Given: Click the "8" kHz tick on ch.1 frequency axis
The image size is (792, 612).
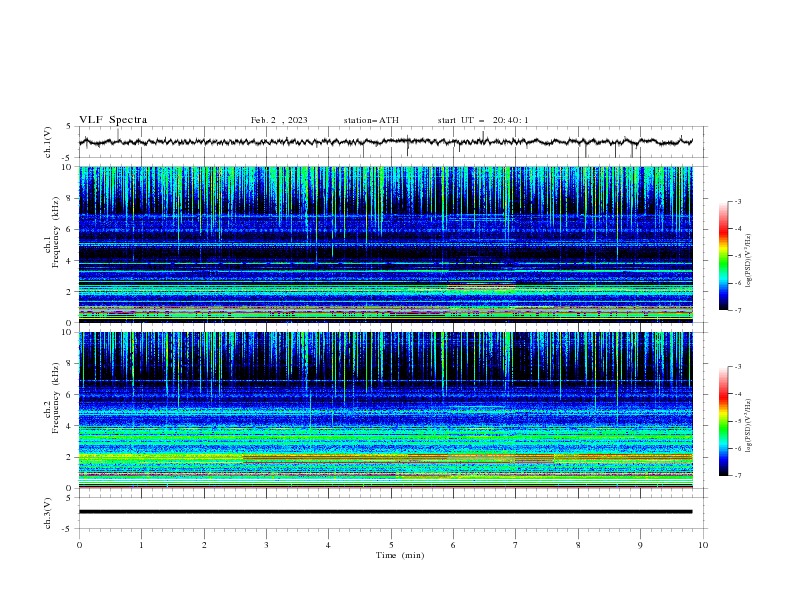Looking at the screenshot, I should click(x=70, y=198).
